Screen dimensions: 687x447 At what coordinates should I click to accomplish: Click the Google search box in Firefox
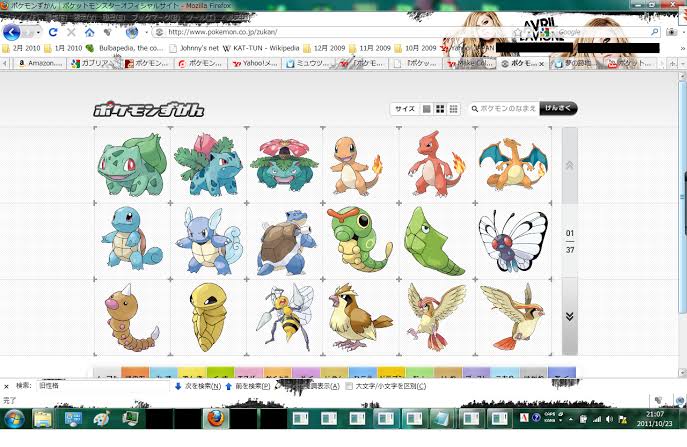598,32
